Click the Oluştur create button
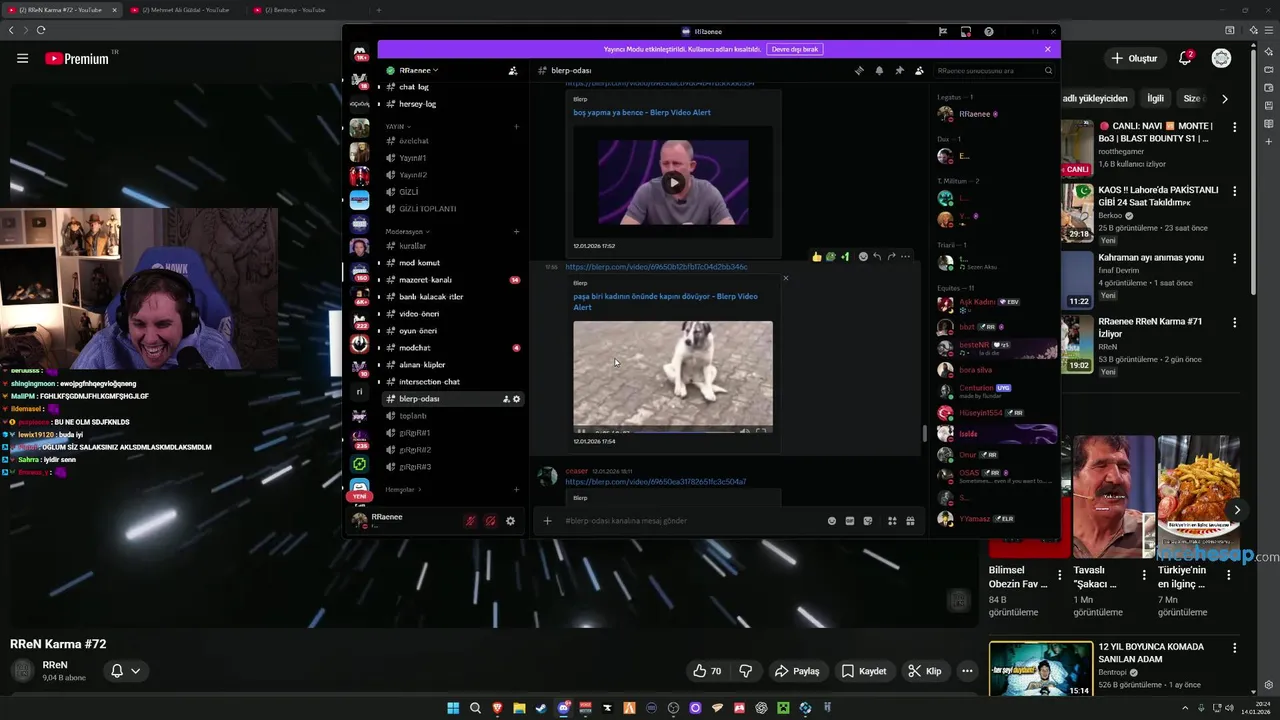 (x=1134, y=58)
